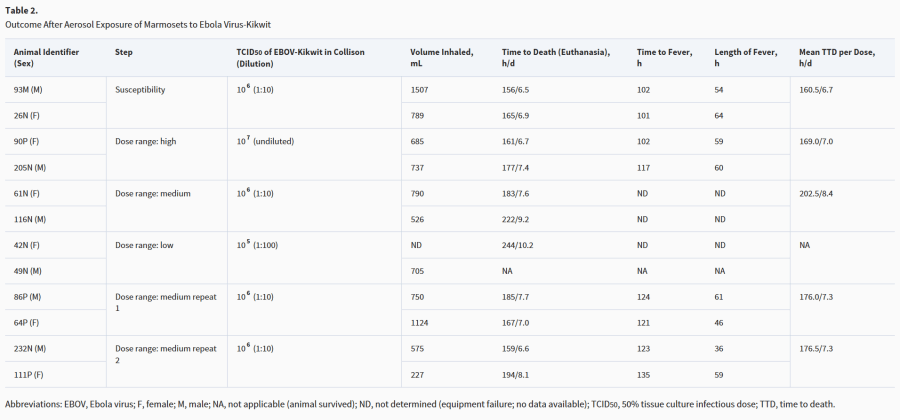This screenshot has height=420, width=900.
Task: Select the "Susceptibility" step cell
Action: pyautogui.click(x=140, y=89)
